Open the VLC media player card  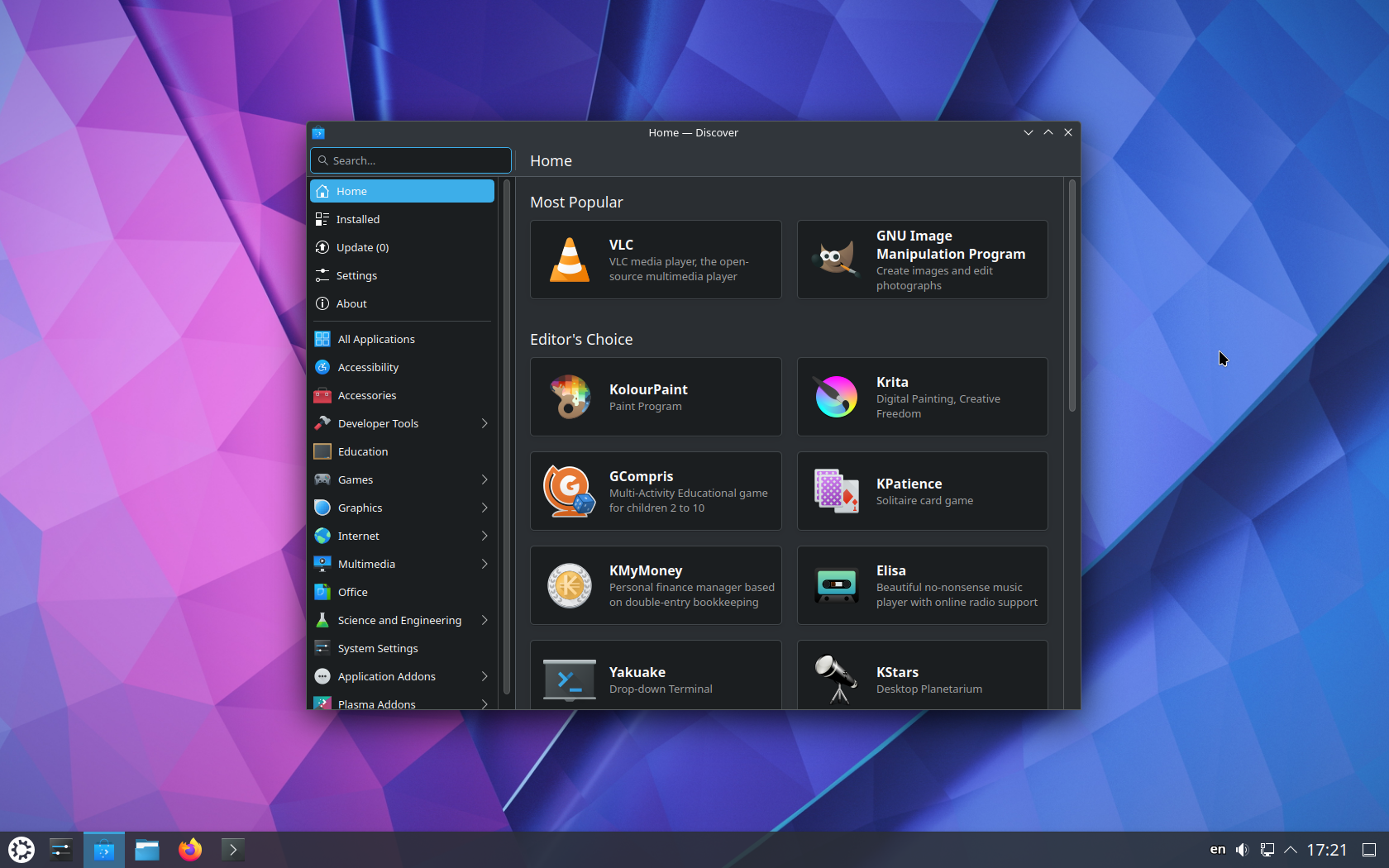656,260
